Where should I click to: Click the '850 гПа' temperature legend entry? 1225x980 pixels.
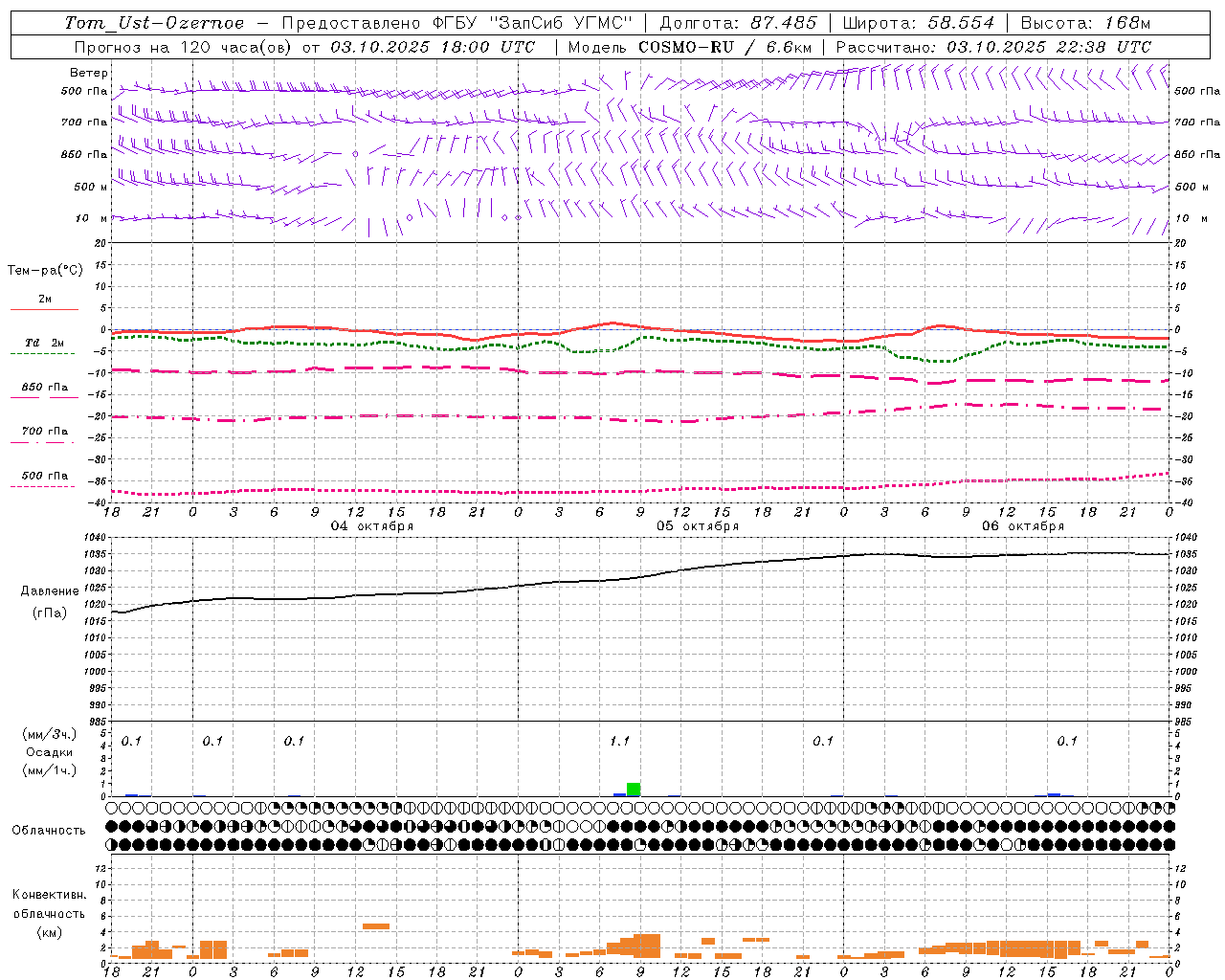[45, 388]
